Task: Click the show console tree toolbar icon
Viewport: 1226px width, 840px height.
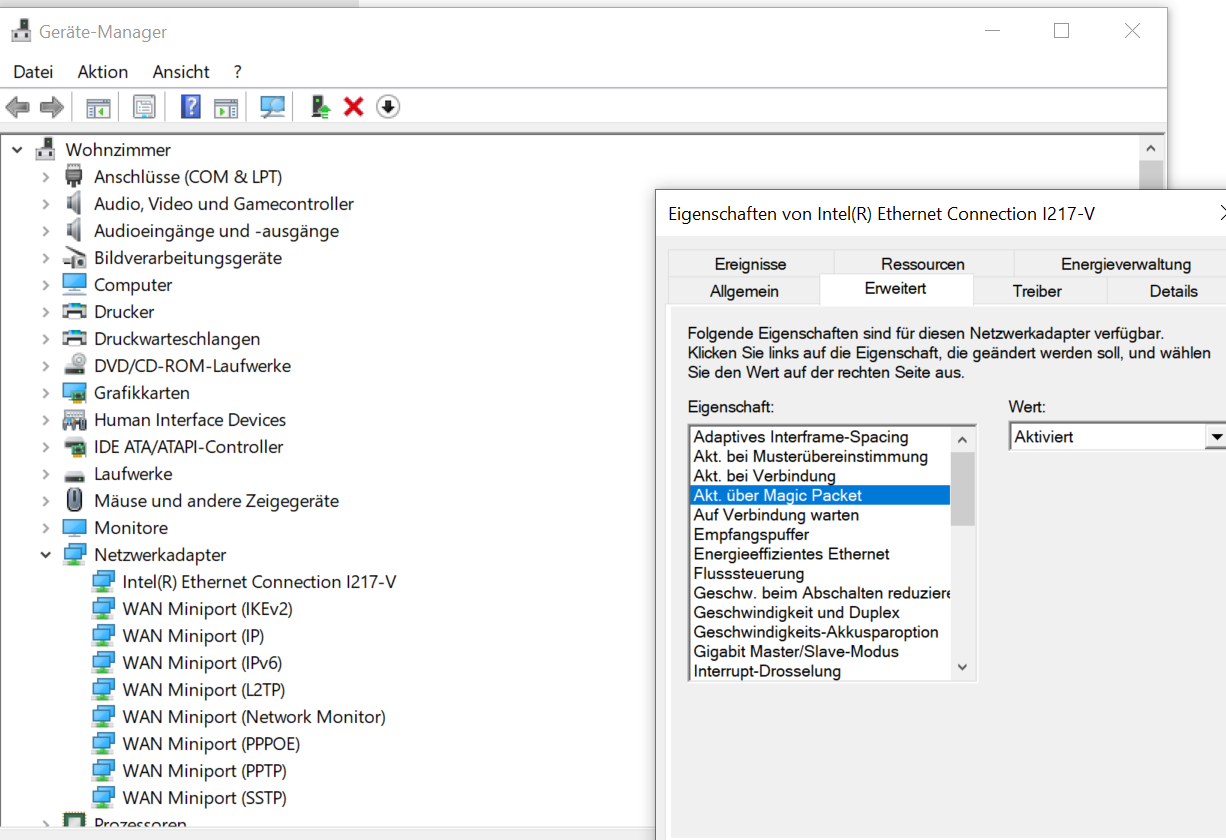Action: coord(98,107)
